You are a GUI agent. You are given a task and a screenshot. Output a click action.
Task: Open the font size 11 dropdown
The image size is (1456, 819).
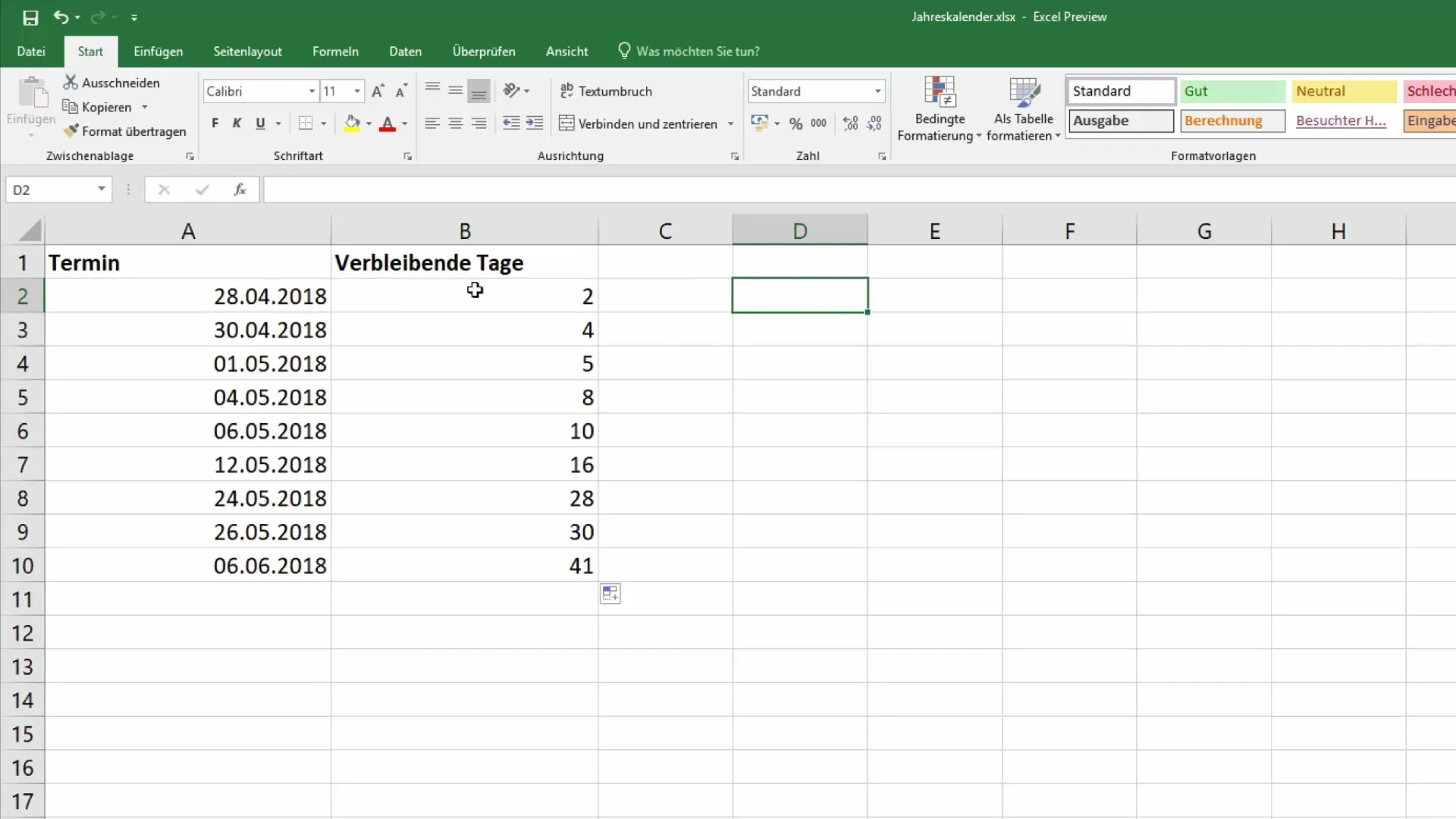(357, 91)
